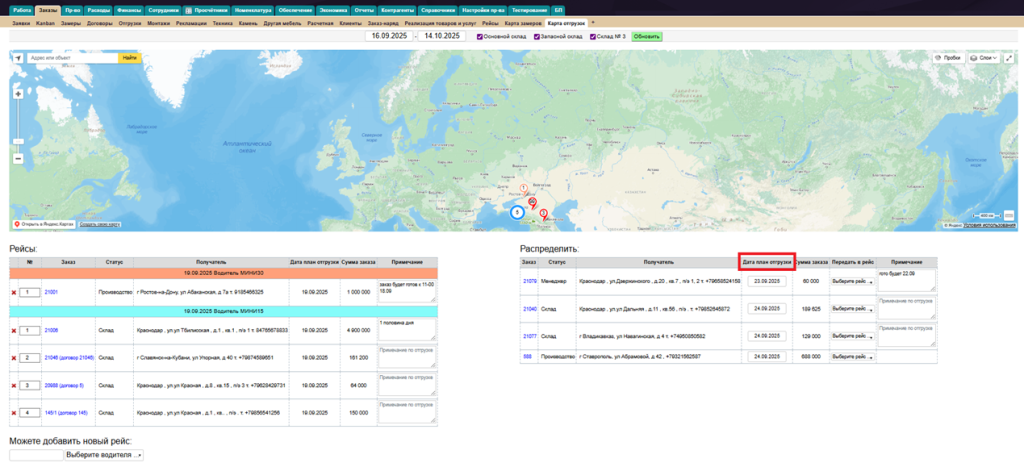Open the Финансы top menu tab
Screen dimensions: 1024x467
pyautogui.click(x=129, y=9)
